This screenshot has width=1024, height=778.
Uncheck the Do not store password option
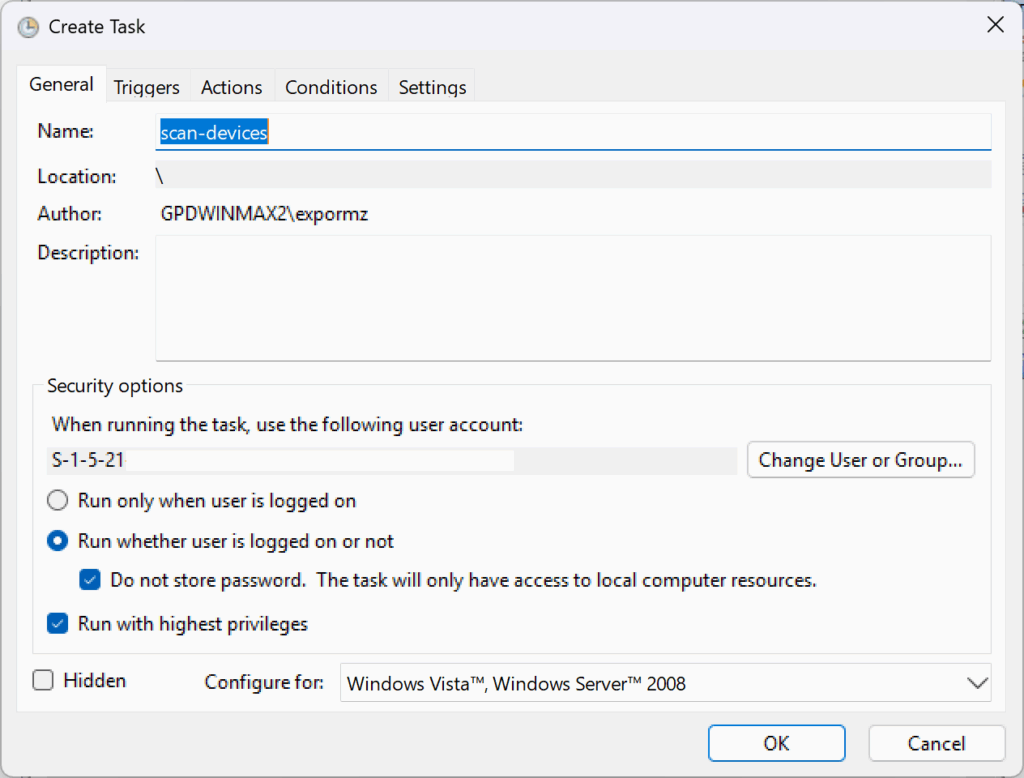click(91, 579)
